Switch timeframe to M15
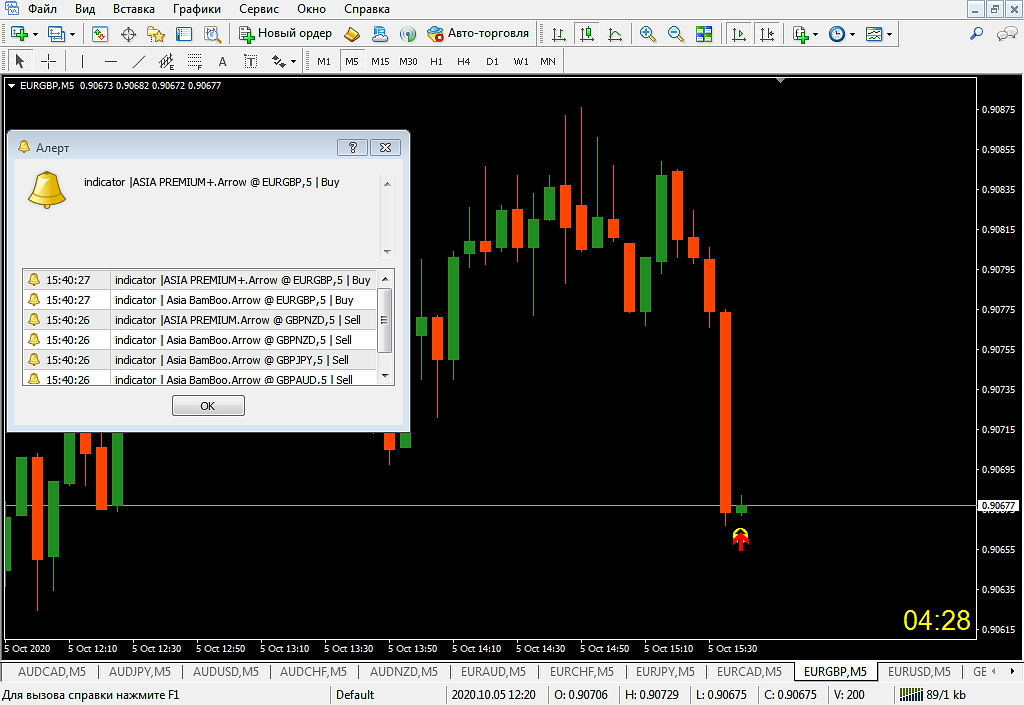Image resolution: width=1024 pixels, height=705 pixels. [x=380, y=61]
